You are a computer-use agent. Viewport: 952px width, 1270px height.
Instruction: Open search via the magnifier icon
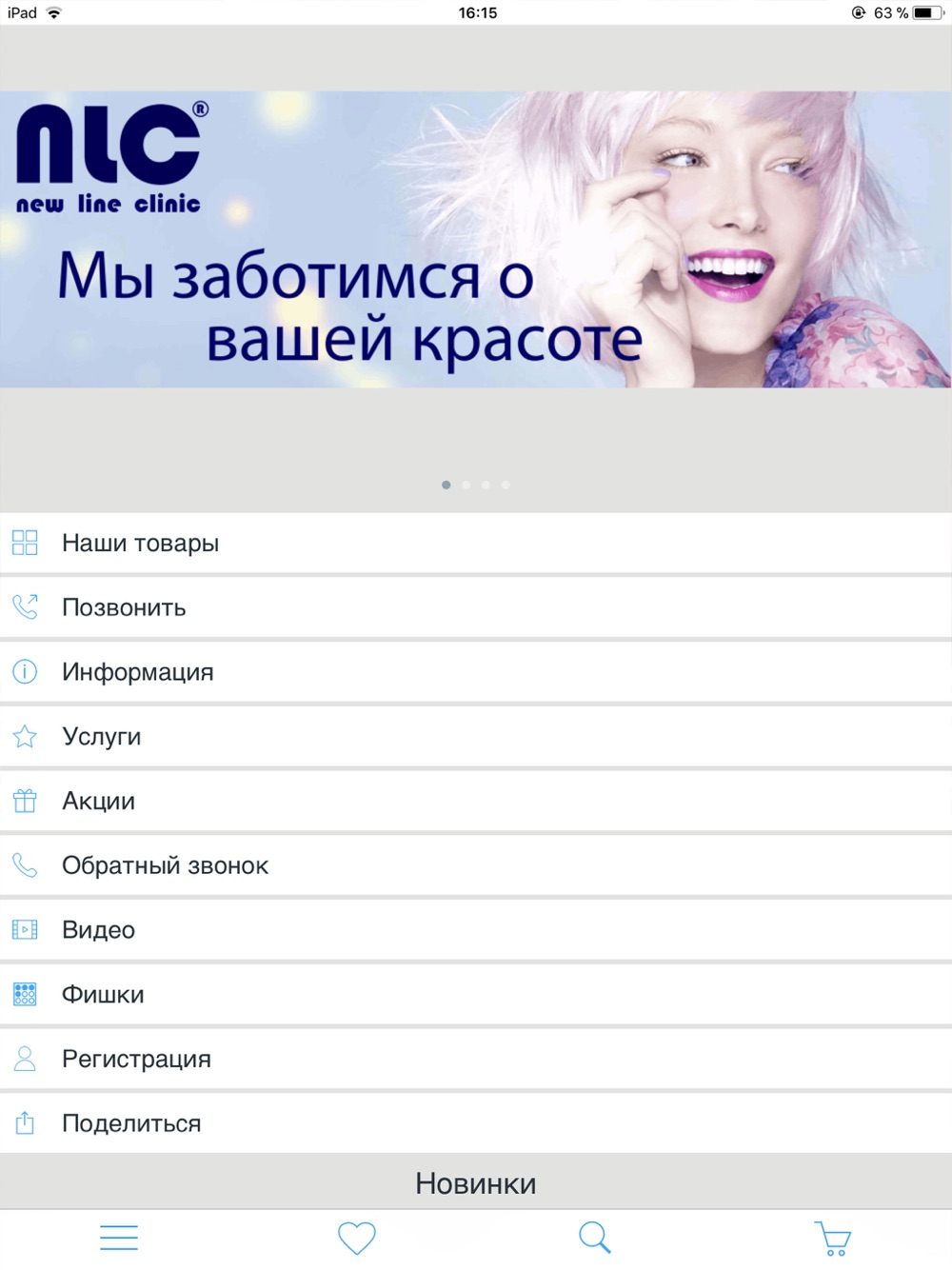[x=595, y=1238]
